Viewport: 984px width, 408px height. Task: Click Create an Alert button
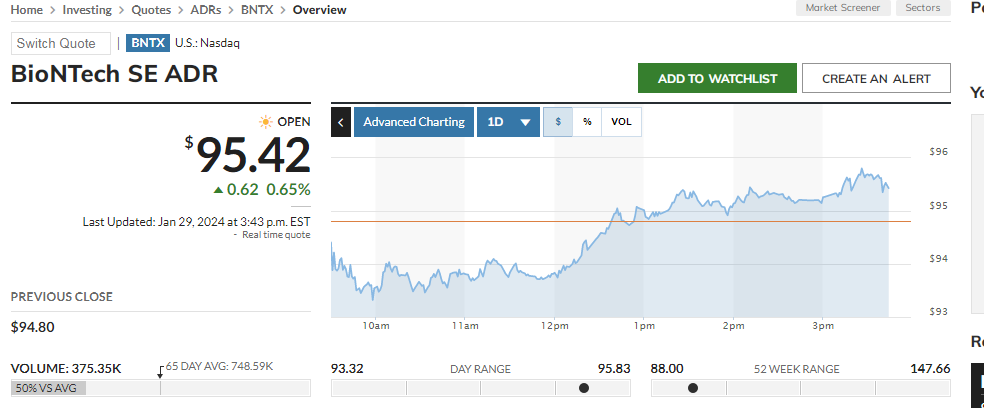pos(876,79)
